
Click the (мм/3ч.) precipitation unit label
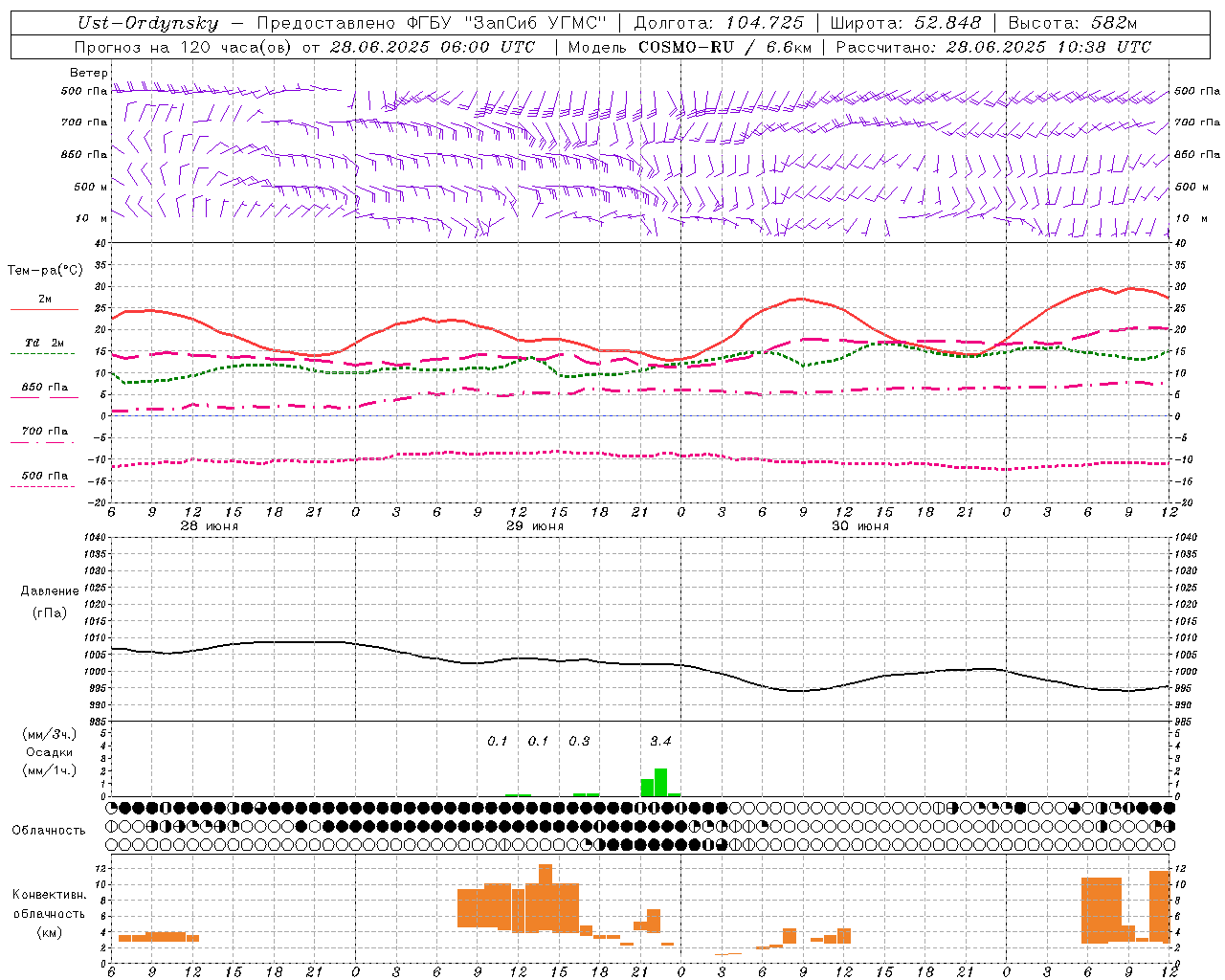pos(49,734)
